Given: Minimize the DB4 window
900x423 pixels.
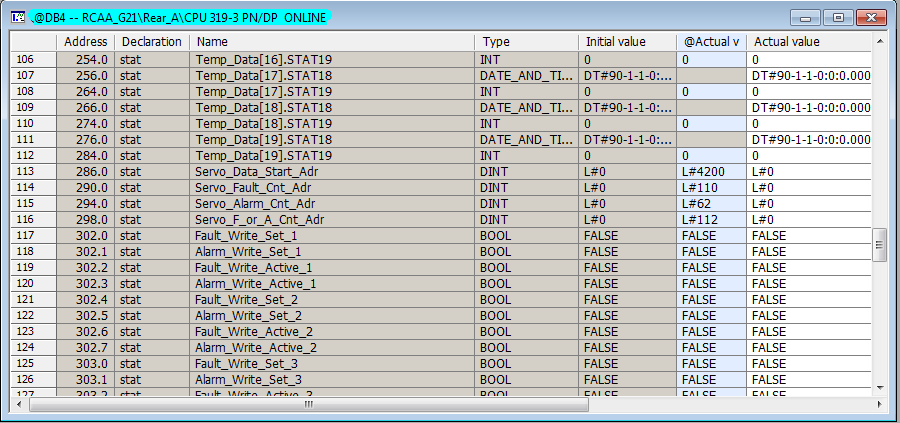Looking at the screenshot, I should [x=805, y=18].
